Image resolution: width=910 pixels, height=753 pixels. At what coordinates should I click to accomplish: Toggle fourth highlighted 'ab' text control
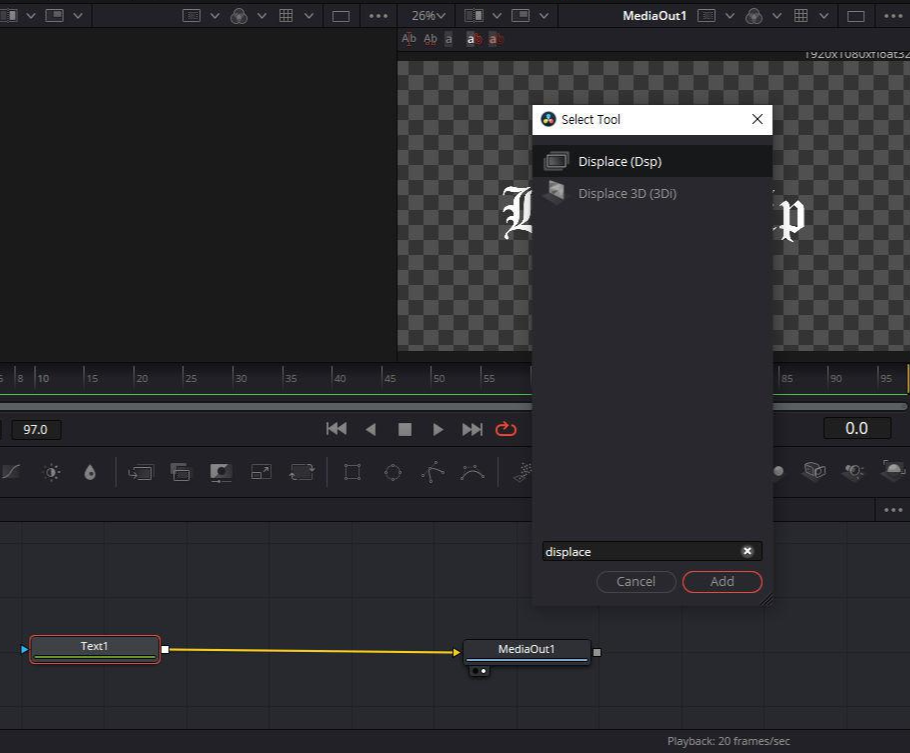[474, 39]
